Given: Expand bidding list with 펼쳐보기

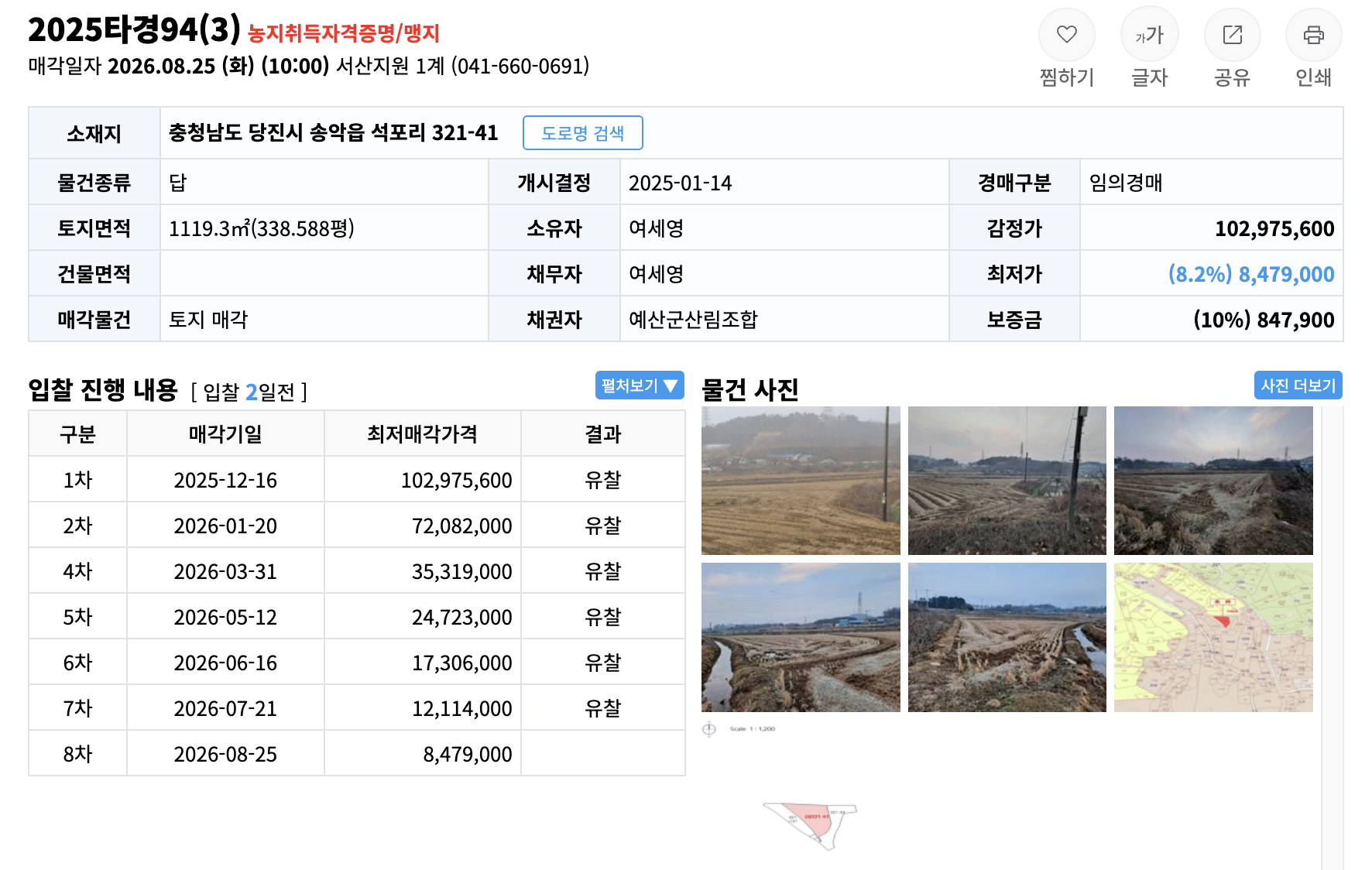Looking at the screenshot, I should click(x=639, y=385).
